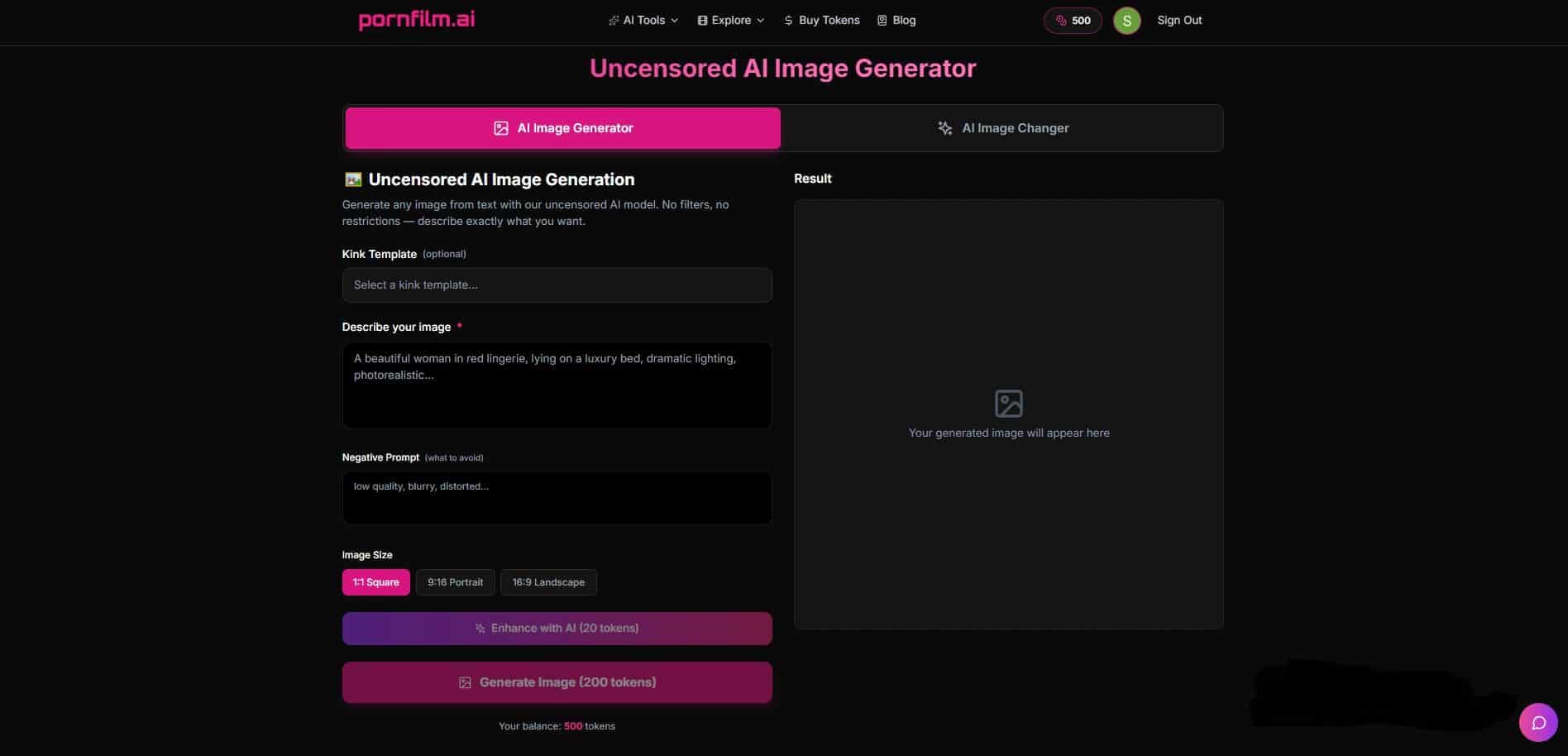The width and height of the screenshot is (1568, 756).
Task: Click the Blog document icon
Action: 882,21
